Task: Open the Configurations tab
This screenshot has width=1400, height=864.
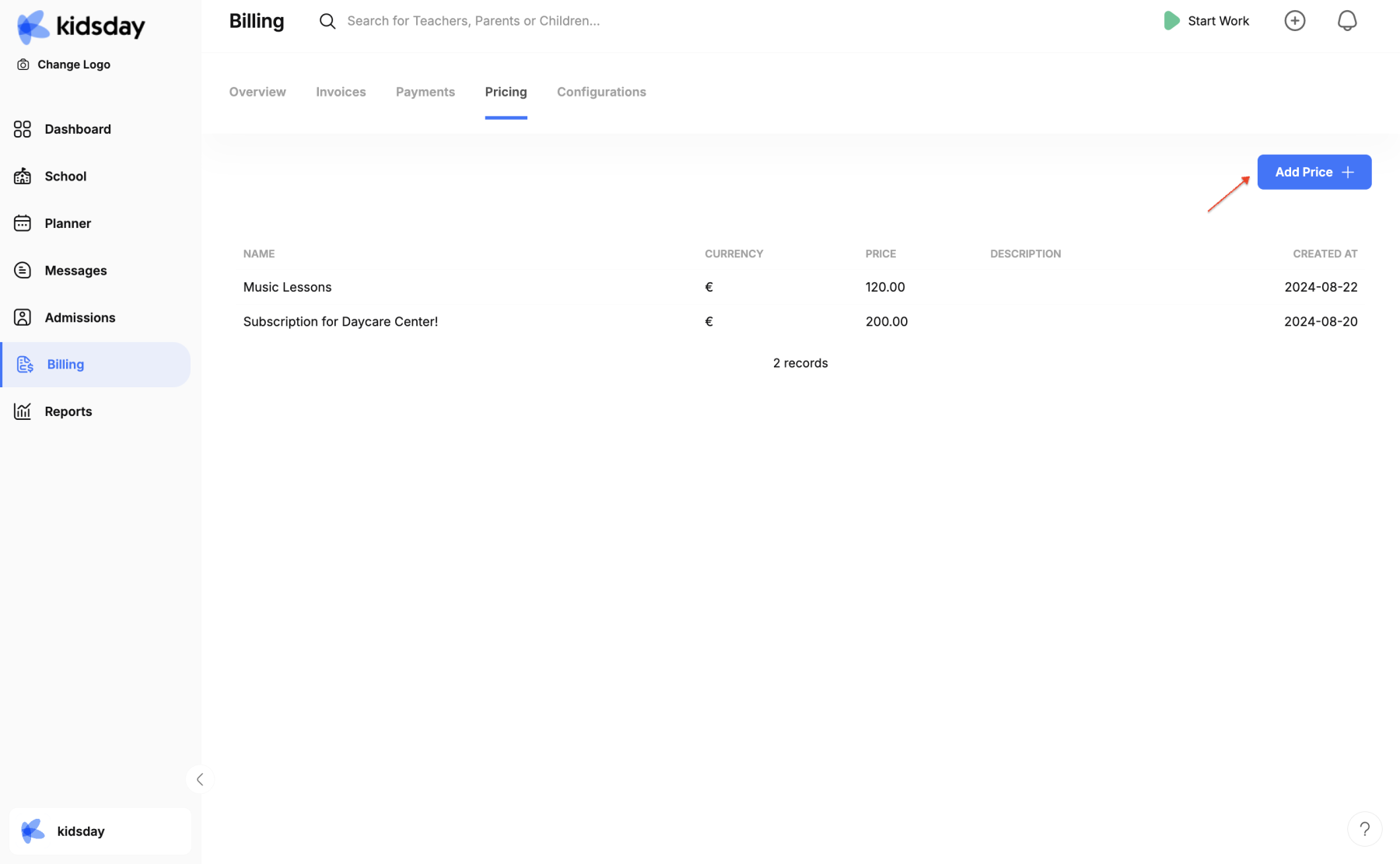Action: click(x=601, y=92)
